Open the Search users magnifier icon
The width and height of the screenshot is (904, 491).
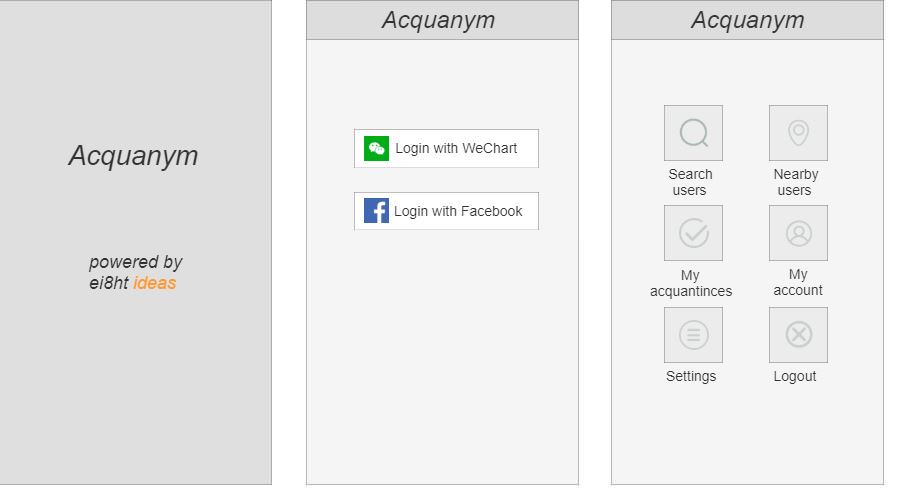click(693, 133)
